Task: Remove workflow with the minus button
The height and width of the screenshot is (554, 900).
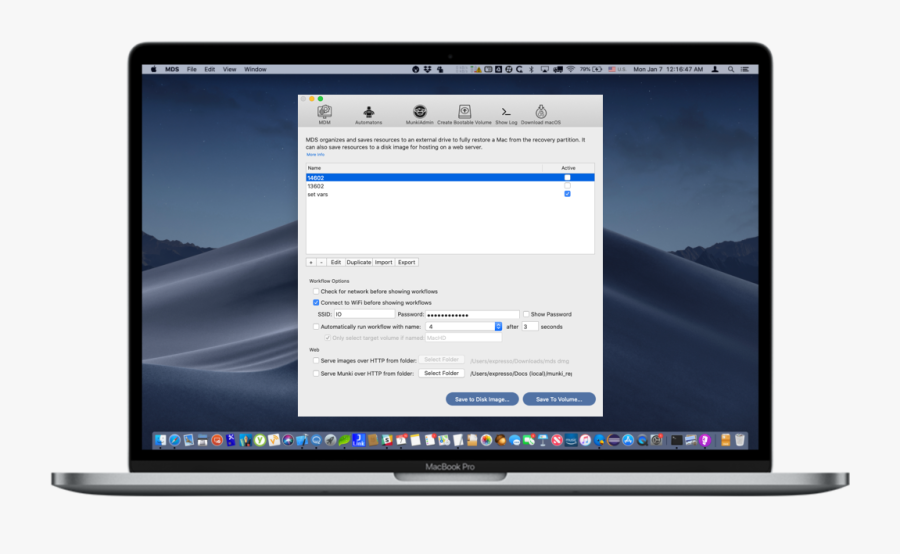Action: 321,262
